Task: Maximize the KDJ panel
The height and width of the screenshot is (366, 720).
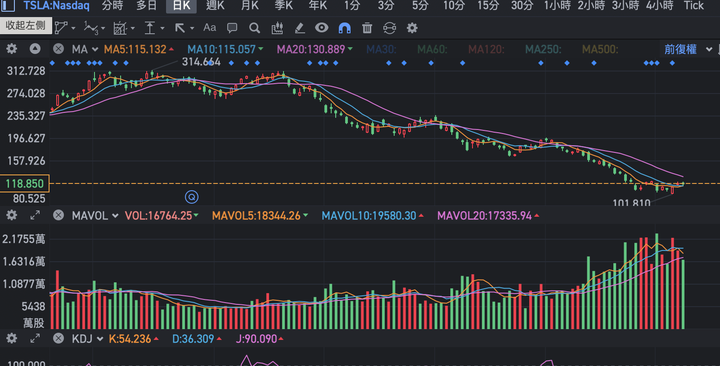Action: [x=35, y=338]
